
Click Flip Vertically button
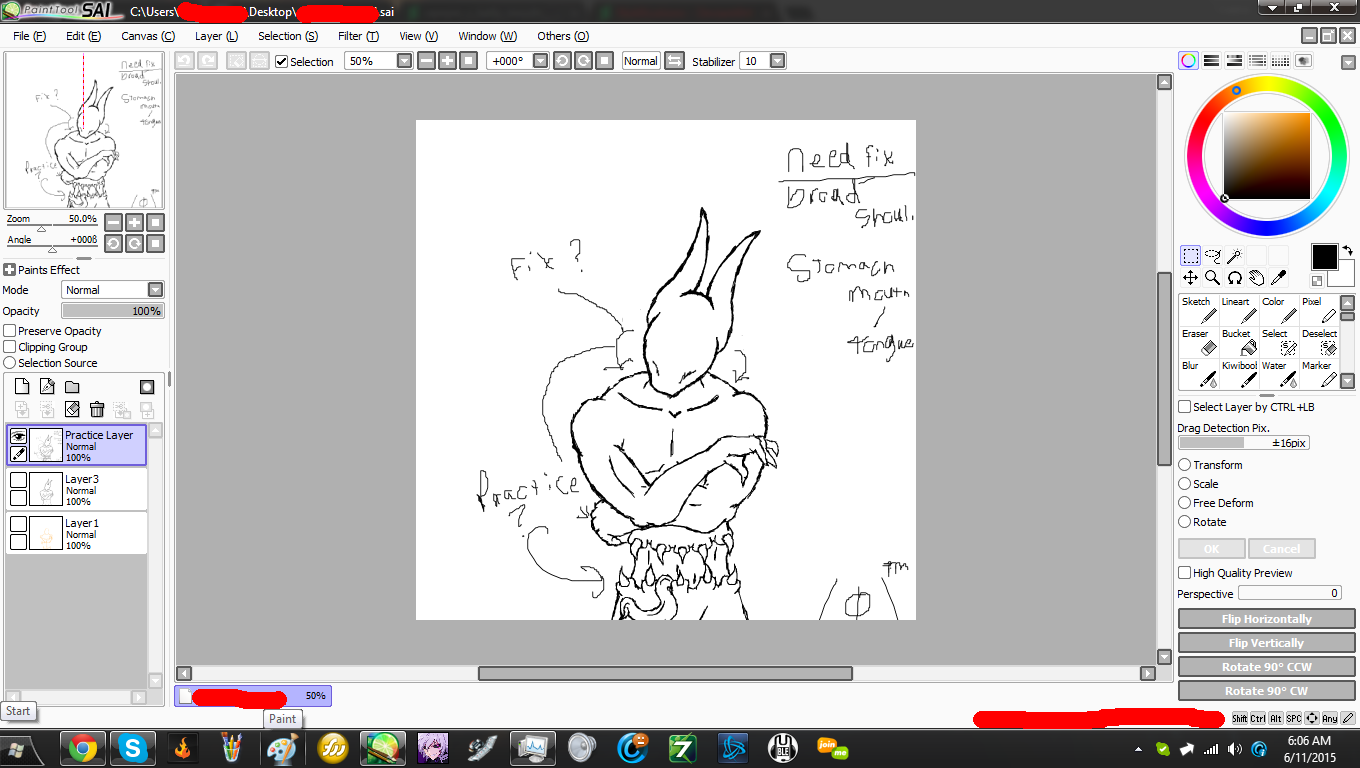click(1266, 643)
